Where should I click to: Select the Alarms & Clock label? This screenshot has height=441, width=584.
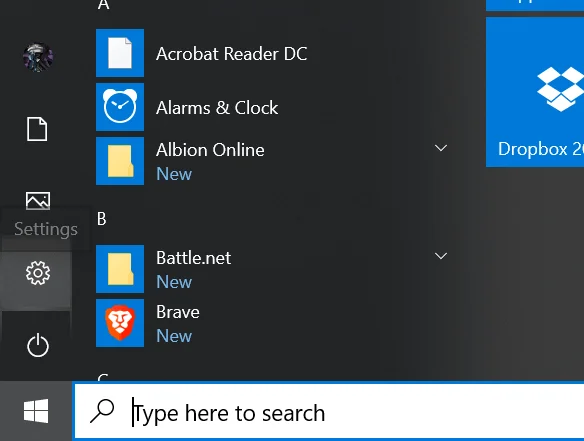[217, 108]
